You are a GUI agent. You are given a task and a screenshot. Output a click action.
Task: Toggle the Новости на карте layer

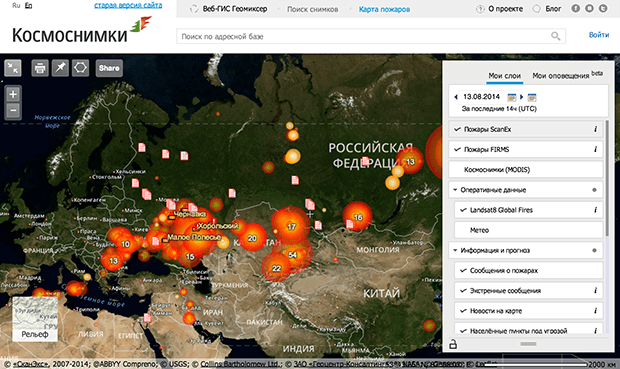[463, 311]
